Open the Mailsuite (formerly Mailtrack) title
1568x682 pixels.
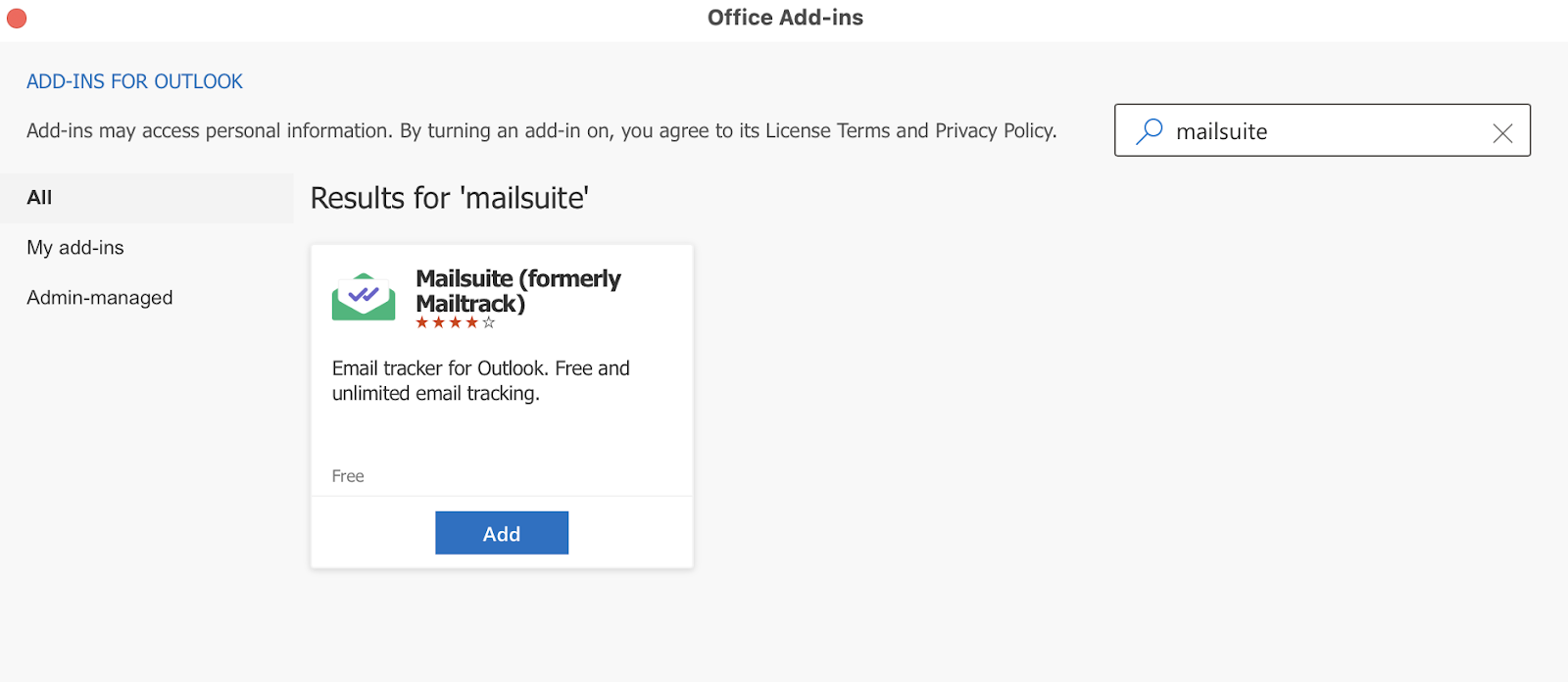coord(517,291)
